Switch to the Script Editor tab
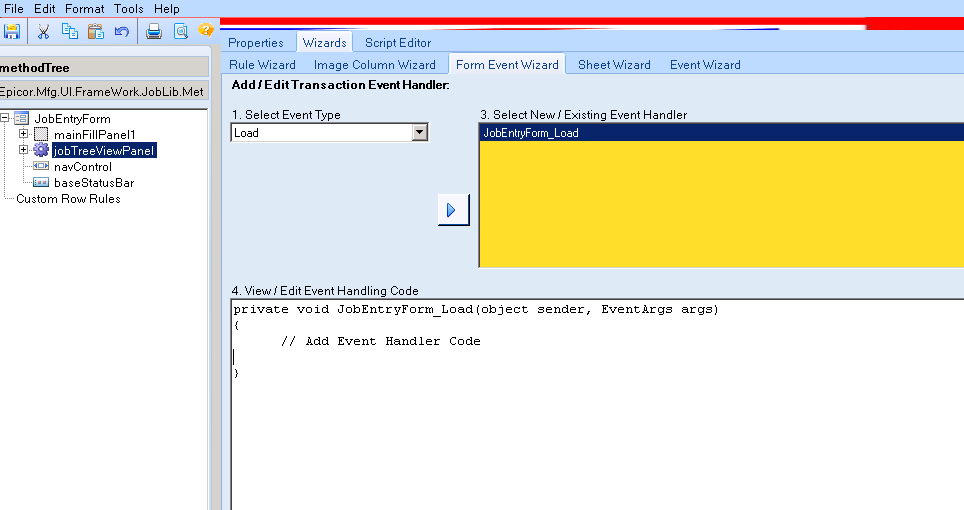This screenshot has height=510, width=964. click(x=398, y=42)
